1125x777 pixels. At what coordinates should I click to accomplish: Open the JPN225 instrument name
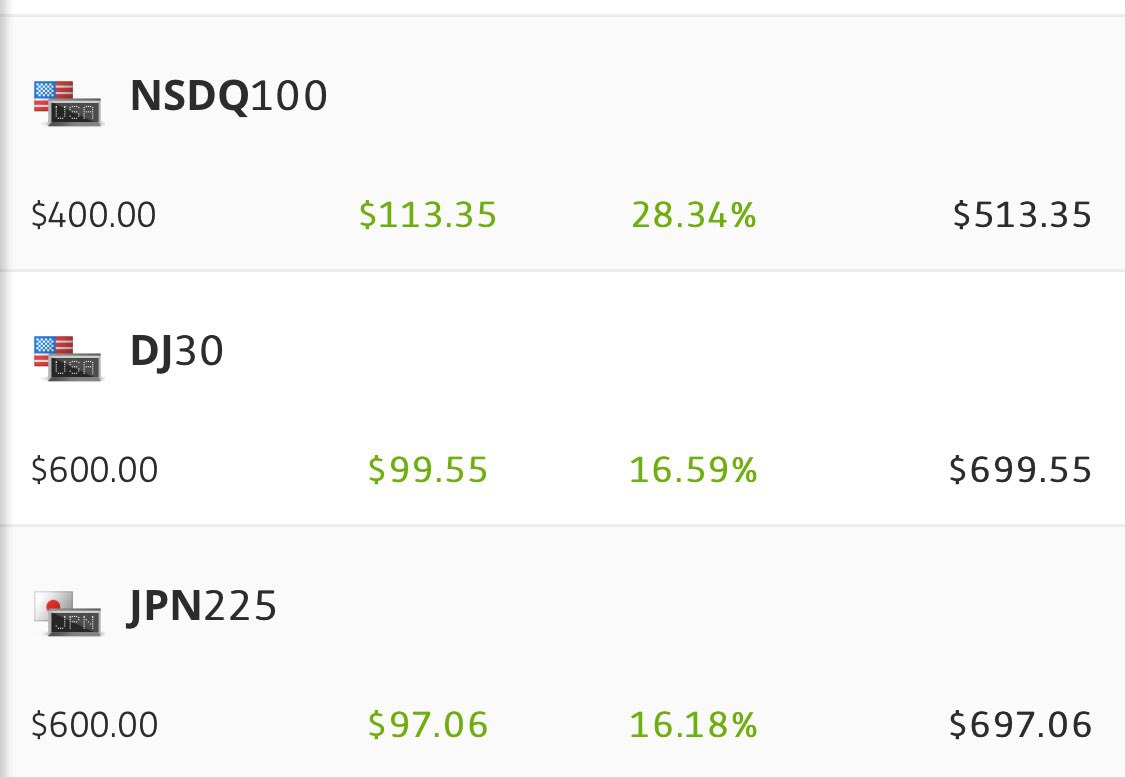point(203,607)
